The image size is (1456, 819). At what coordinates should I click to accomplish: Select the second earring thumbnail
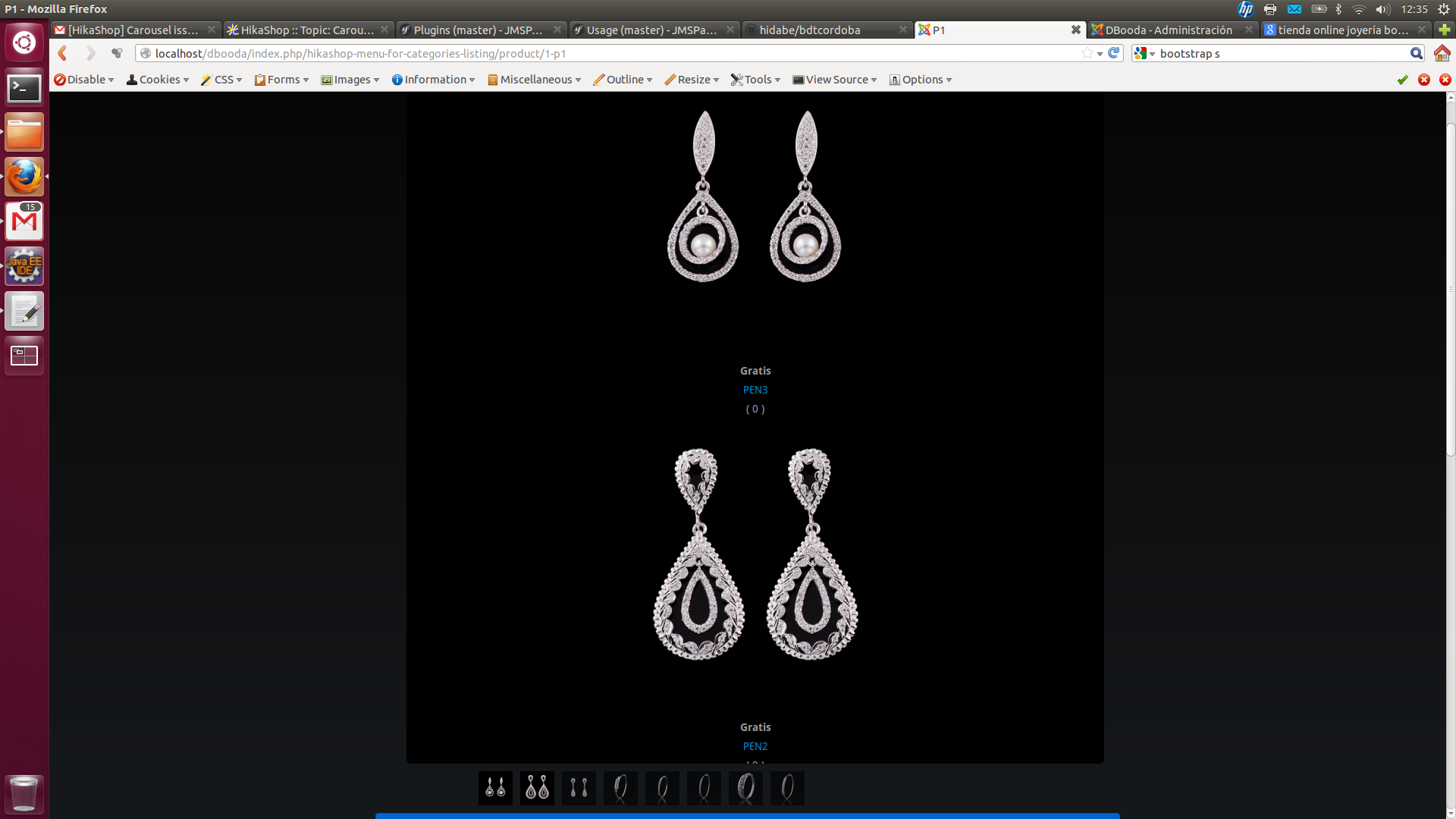point(537,788)
